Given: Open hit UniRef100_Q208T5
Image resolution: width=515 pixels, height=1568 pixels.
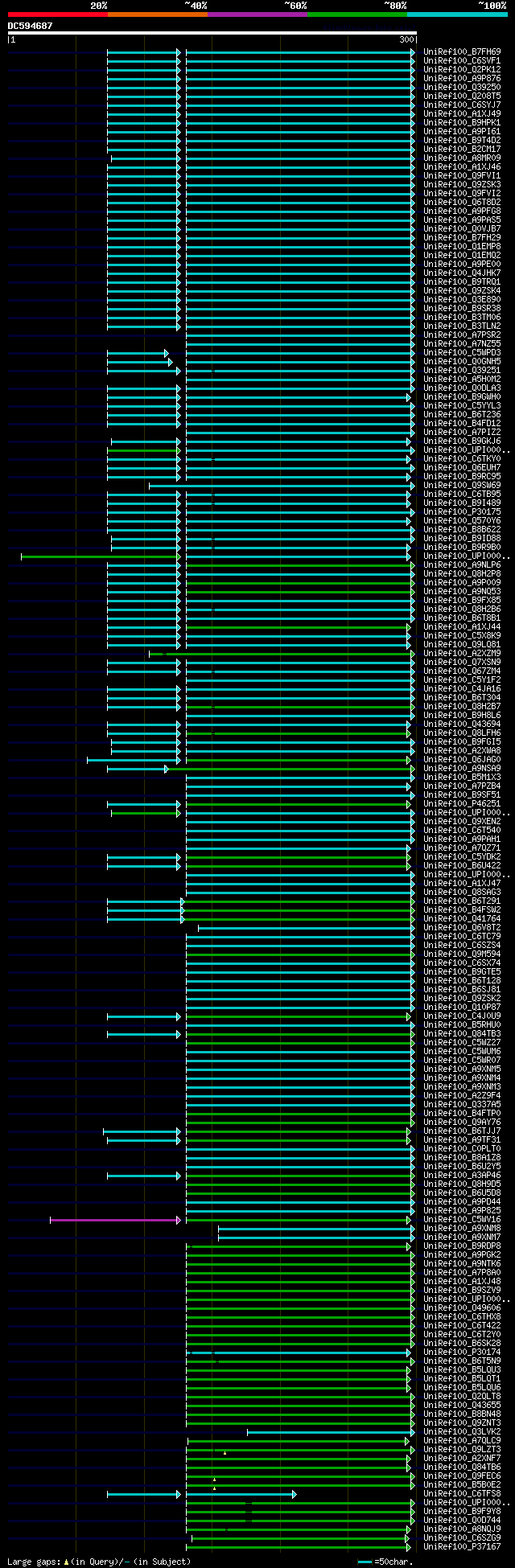Looking at the screenshot, I should pos(462,96).
